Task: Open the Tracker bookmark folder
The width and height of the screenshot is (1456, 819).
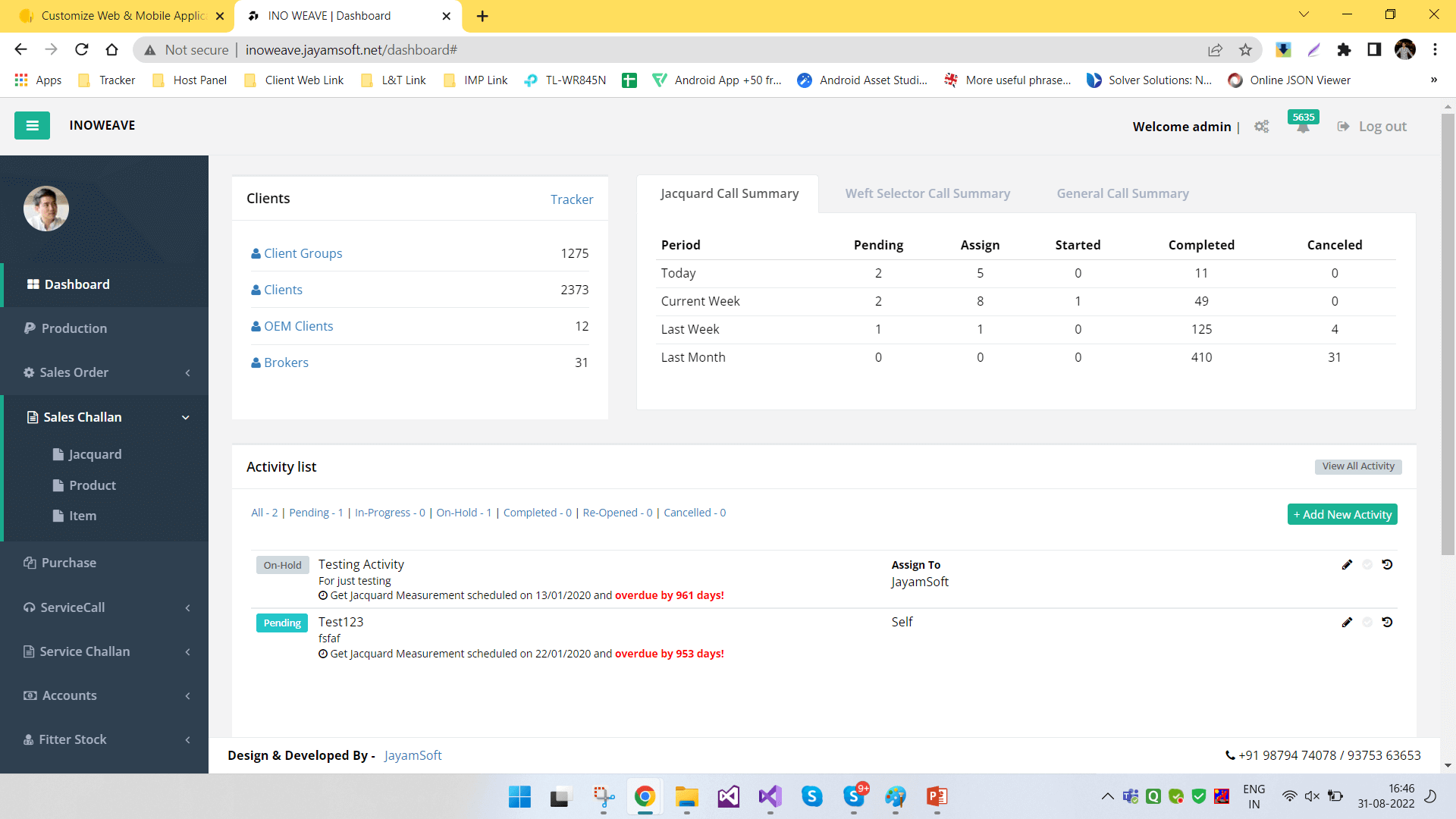Action: (x=107, y=80)
